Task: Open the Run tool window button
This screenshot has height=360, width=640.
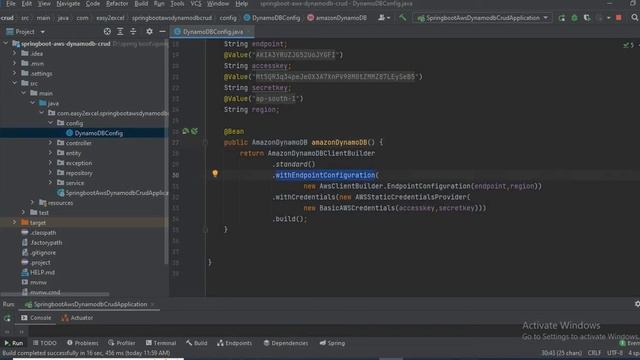Action: tap(13, 343)
